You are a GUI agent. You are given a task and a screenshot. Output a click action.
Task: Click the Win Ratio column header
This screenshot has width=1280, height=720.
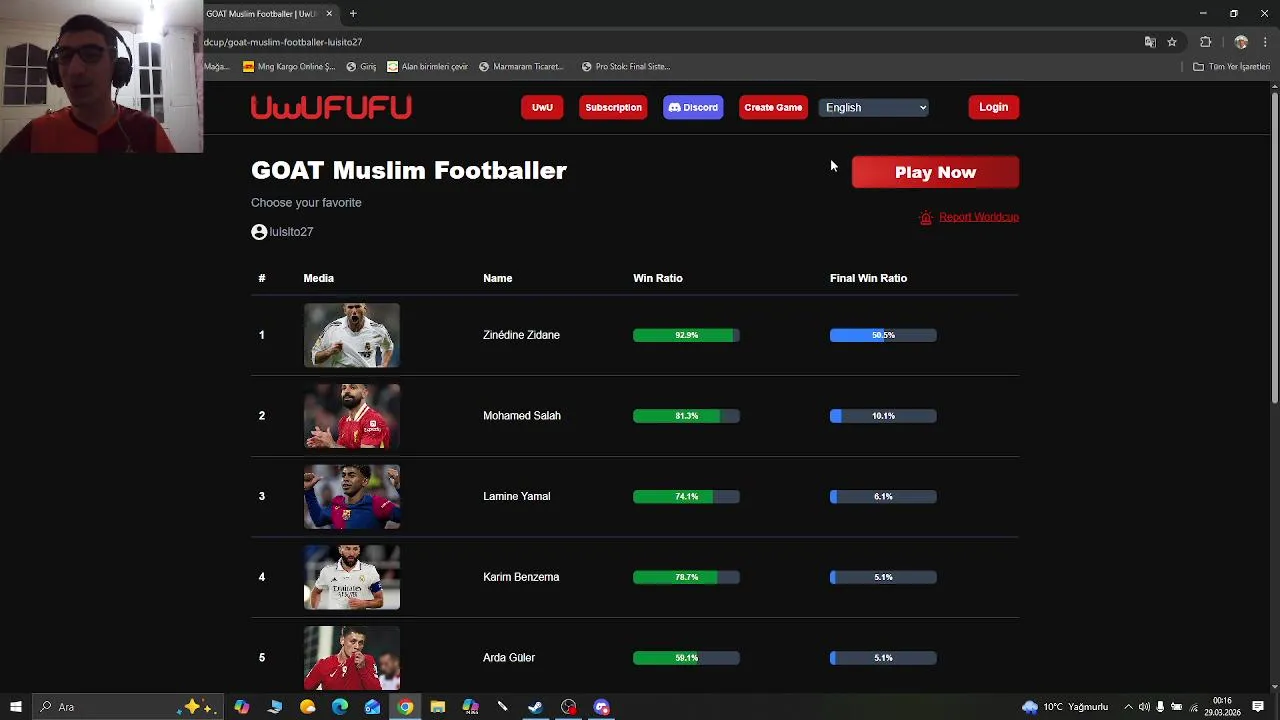pos(658,278)
